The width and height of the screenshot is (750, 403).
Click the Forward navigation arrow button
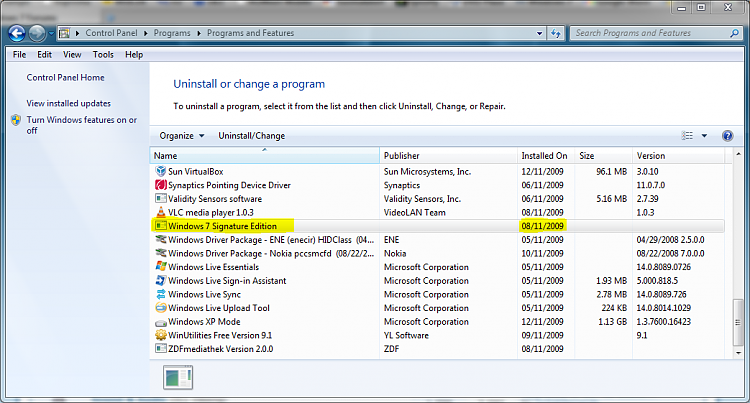37,33
